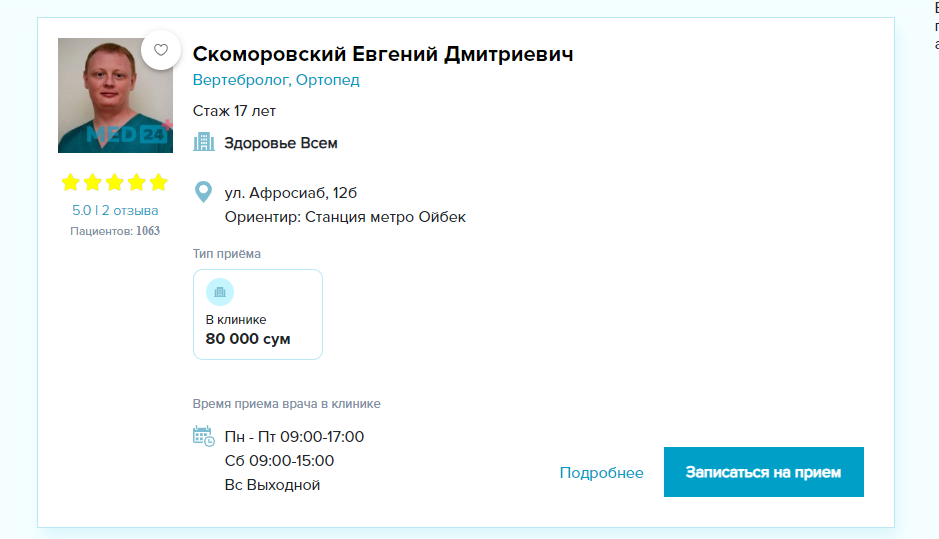
Task: Click the third yellow rating star
Action: [x=114, y=183]
